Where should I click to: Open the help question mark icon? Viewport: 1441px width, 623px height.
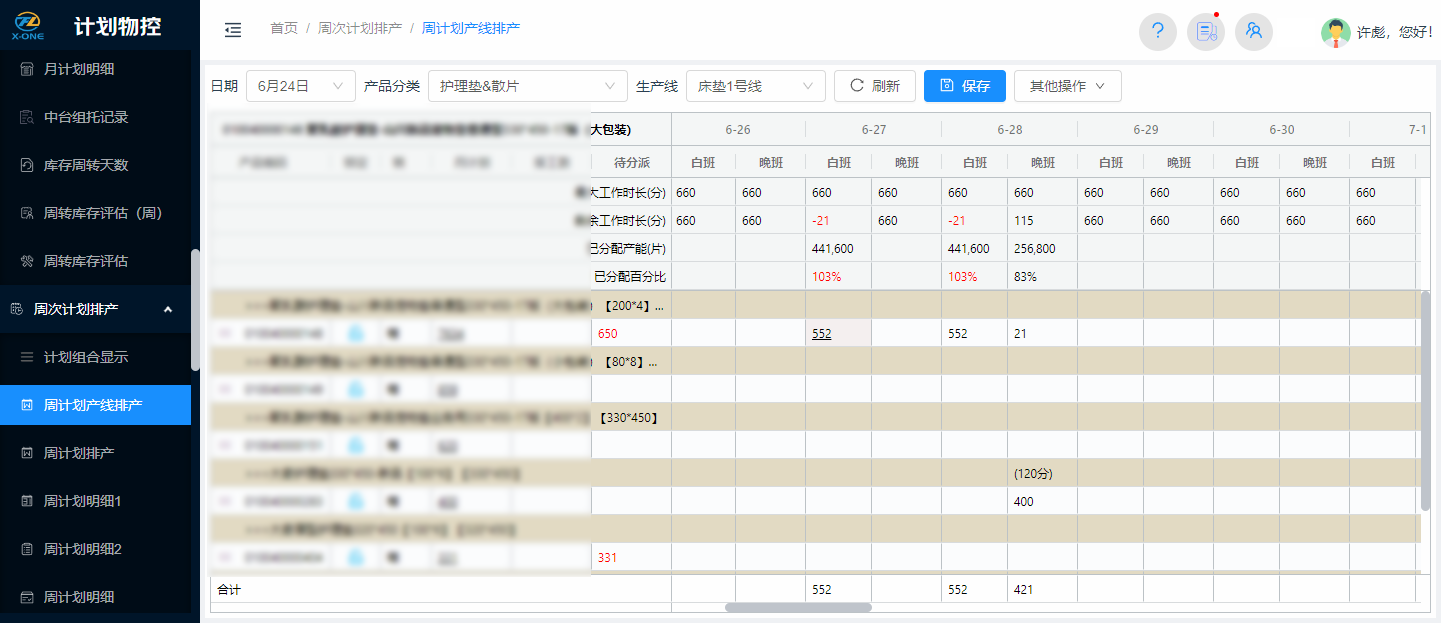(1157, 31)
